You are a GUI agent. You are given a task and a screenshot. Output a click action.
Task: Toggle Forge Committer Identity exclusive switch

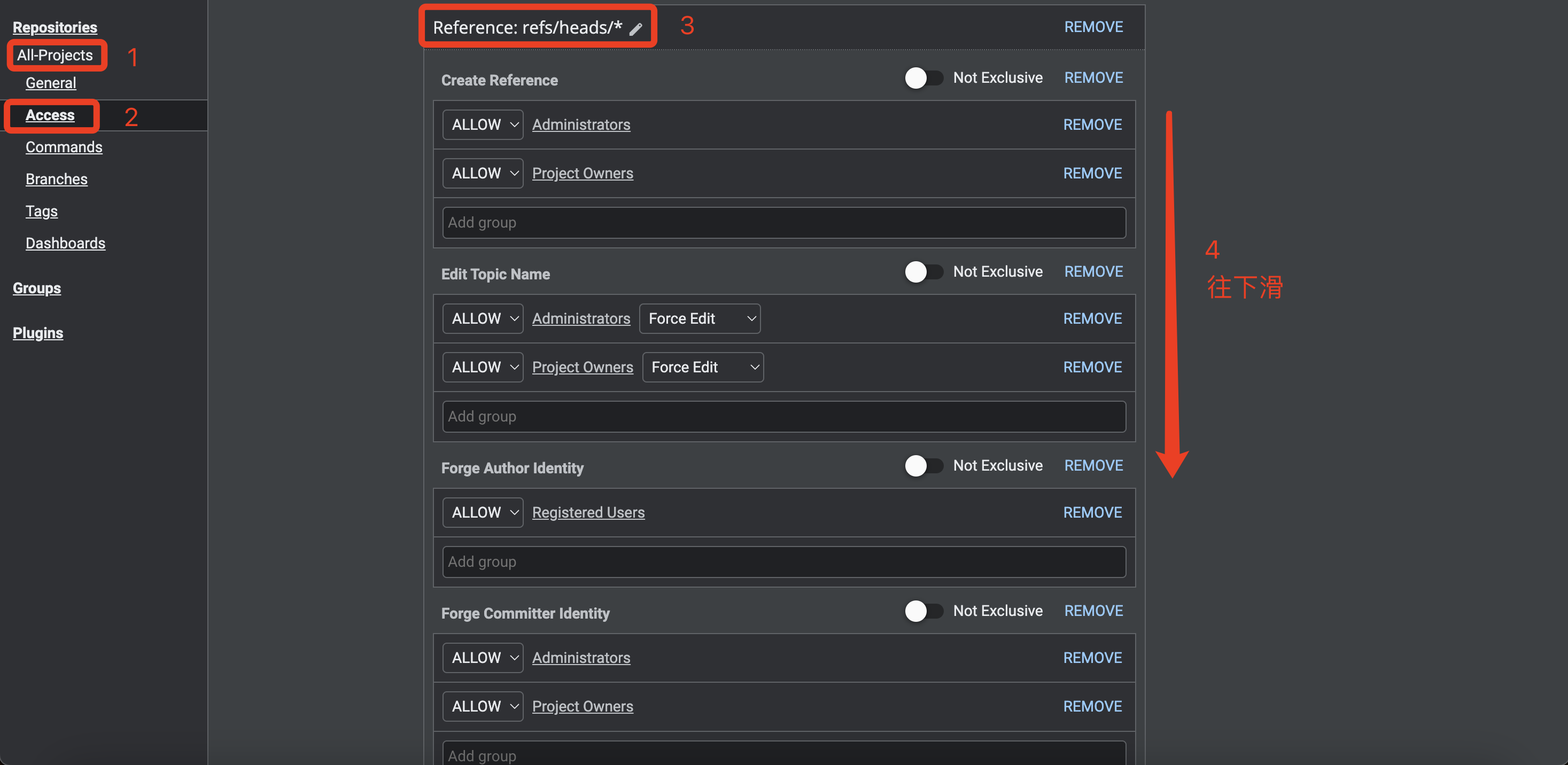click(x=923, y=611)
